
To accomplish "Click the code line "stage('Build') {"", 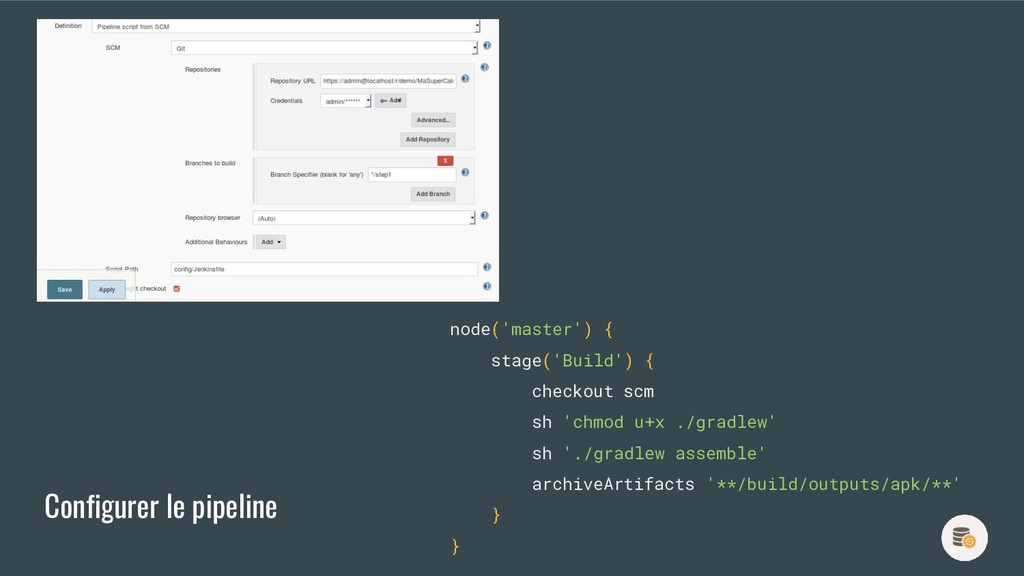I will tap(572, 360).
